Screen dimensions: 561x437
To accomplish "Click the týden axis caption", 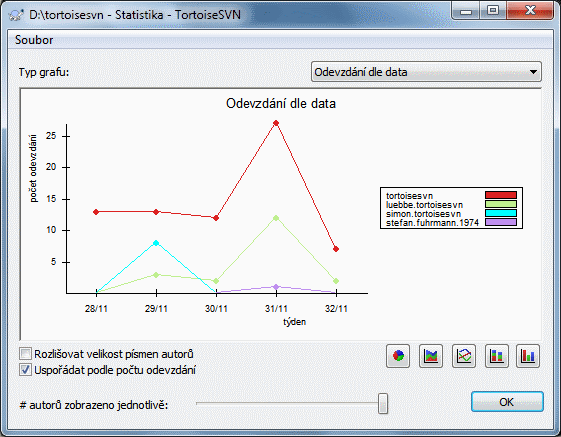I will tap(294, 322).
